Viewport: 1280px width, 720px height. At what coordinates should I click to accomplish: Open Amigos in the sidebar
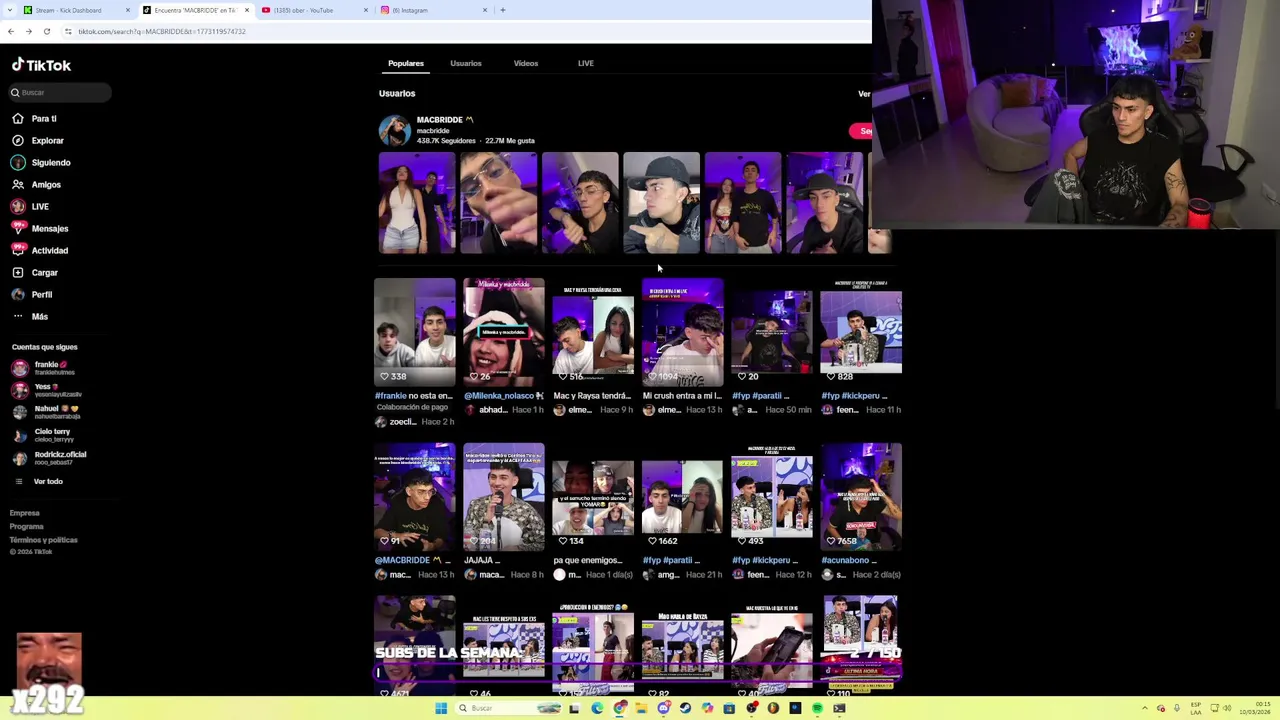[36, 184]
